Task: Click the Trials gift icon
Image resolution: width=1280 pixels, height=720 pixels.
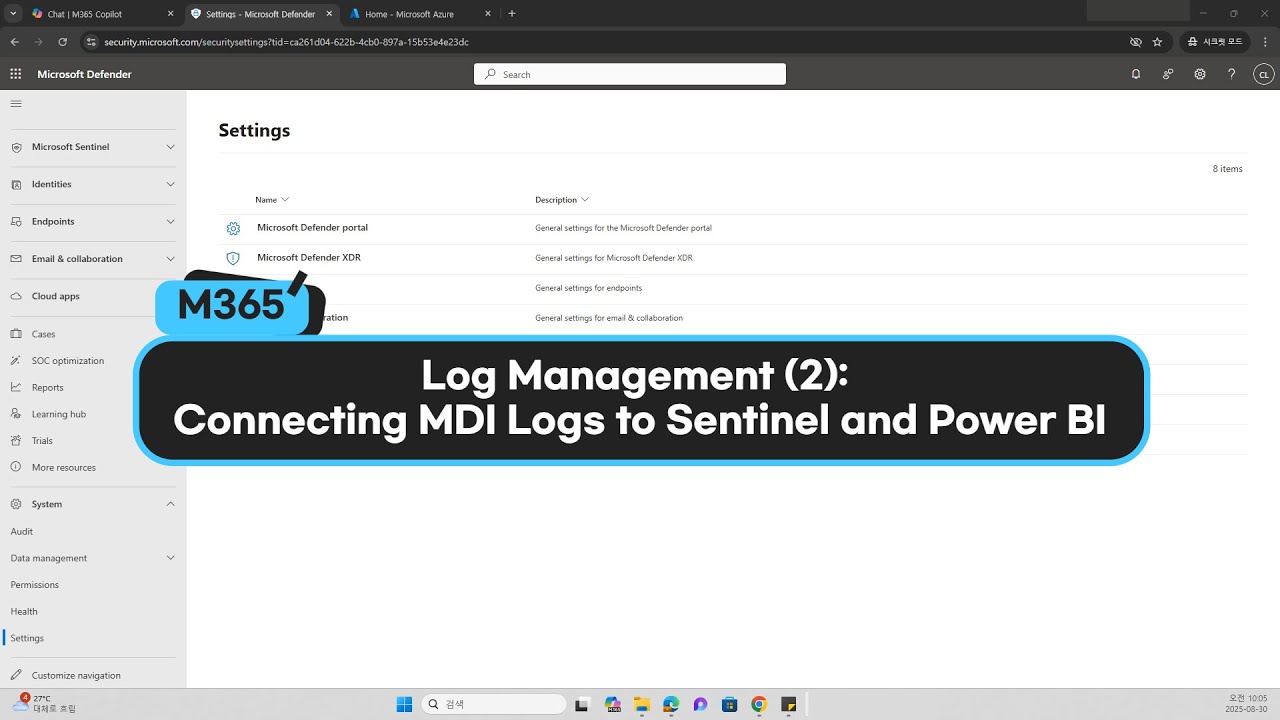Action: (x=16, y=441)
